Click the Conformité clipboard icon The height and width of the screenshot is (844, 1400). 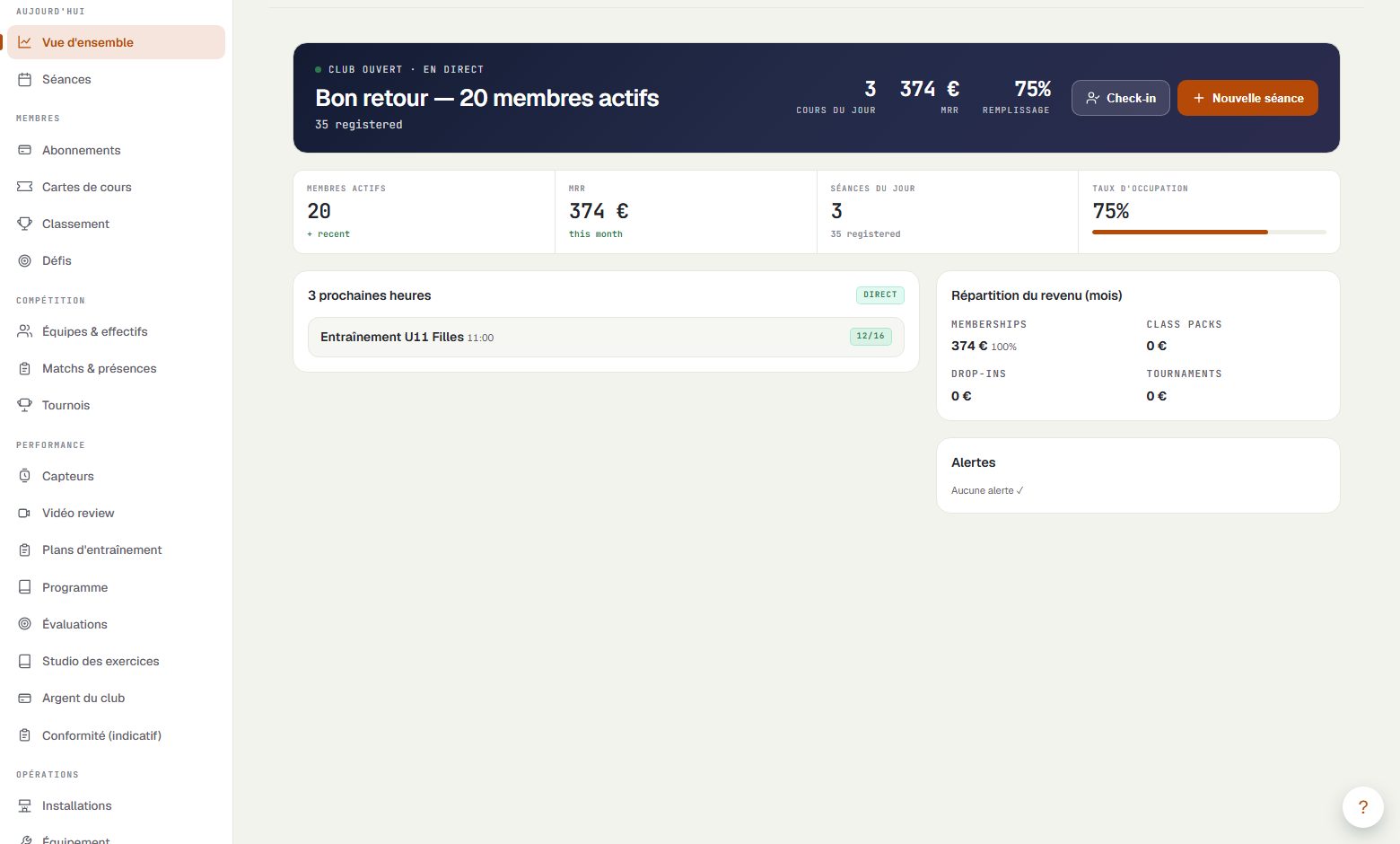click(25, 735)
